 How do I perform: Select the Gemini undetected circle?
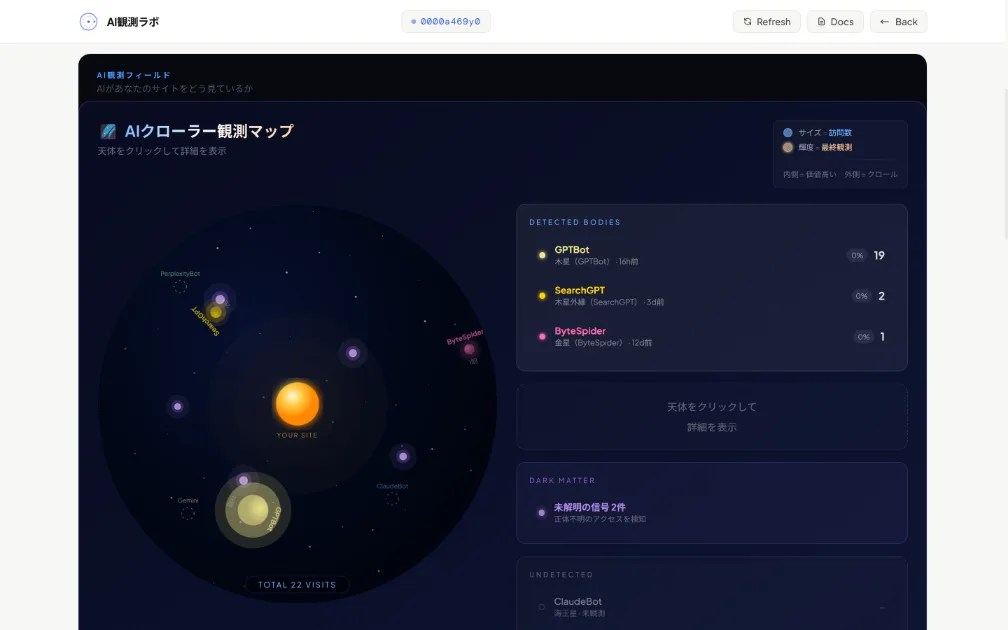pyautogui.click(x=188, y=511)
